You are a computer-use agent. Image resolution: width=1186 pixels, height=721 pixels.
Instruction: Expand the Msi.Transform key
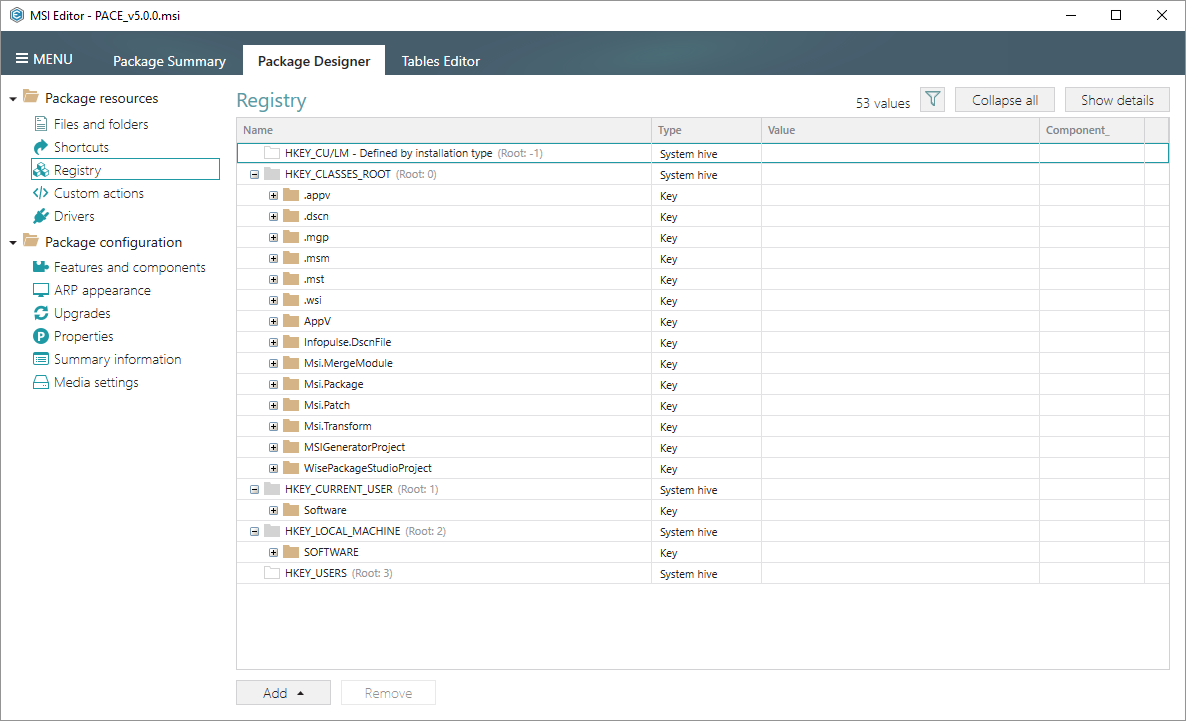[x=274, y=427]
